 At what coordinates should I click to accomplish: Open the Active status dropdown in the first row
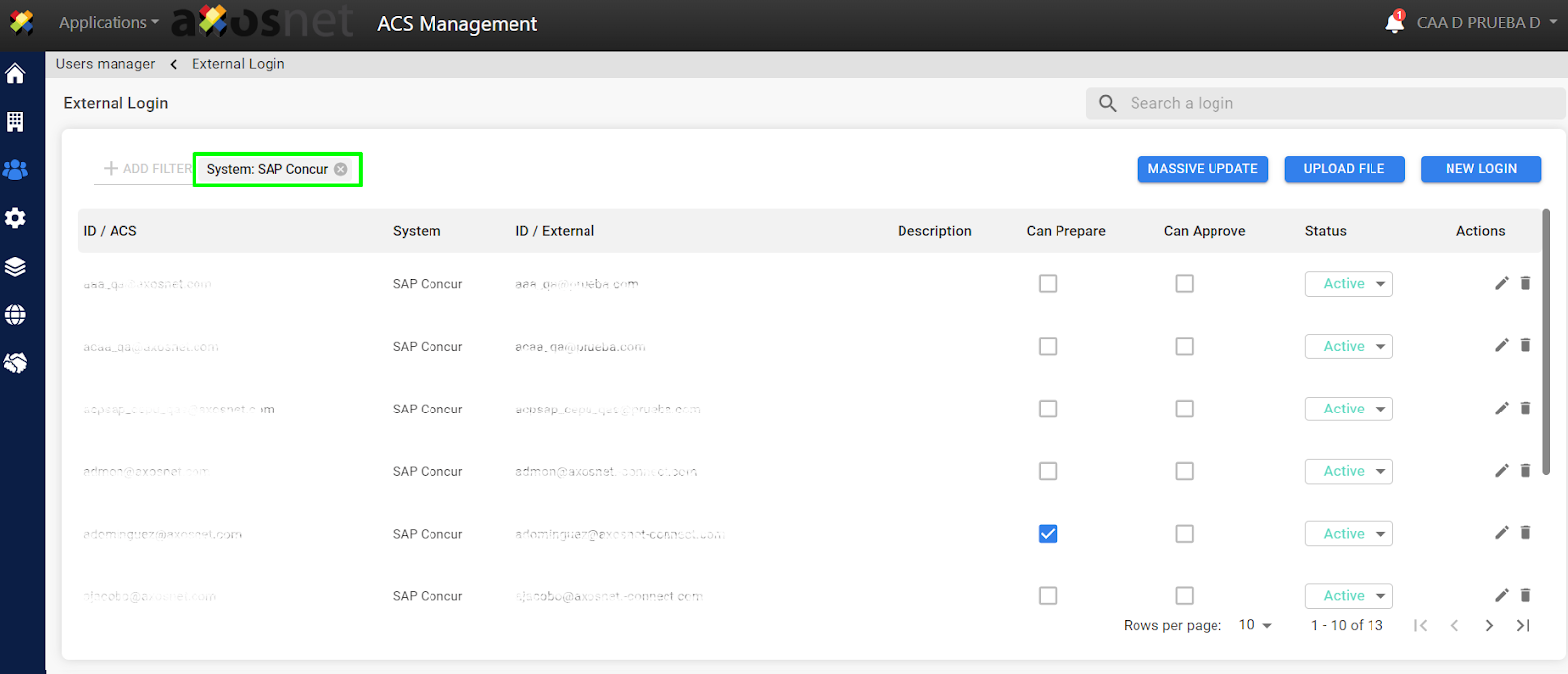tap(1349, 284)
